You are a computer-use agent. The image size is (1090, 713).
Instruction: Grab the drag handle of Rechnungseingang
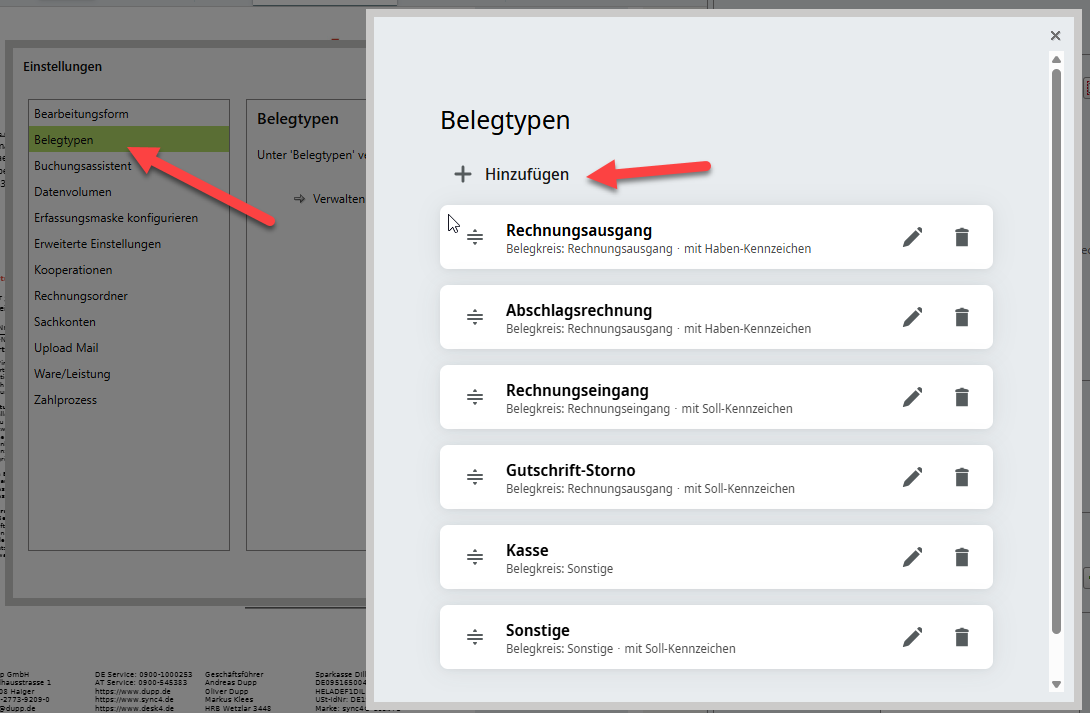tap(475, 397)
